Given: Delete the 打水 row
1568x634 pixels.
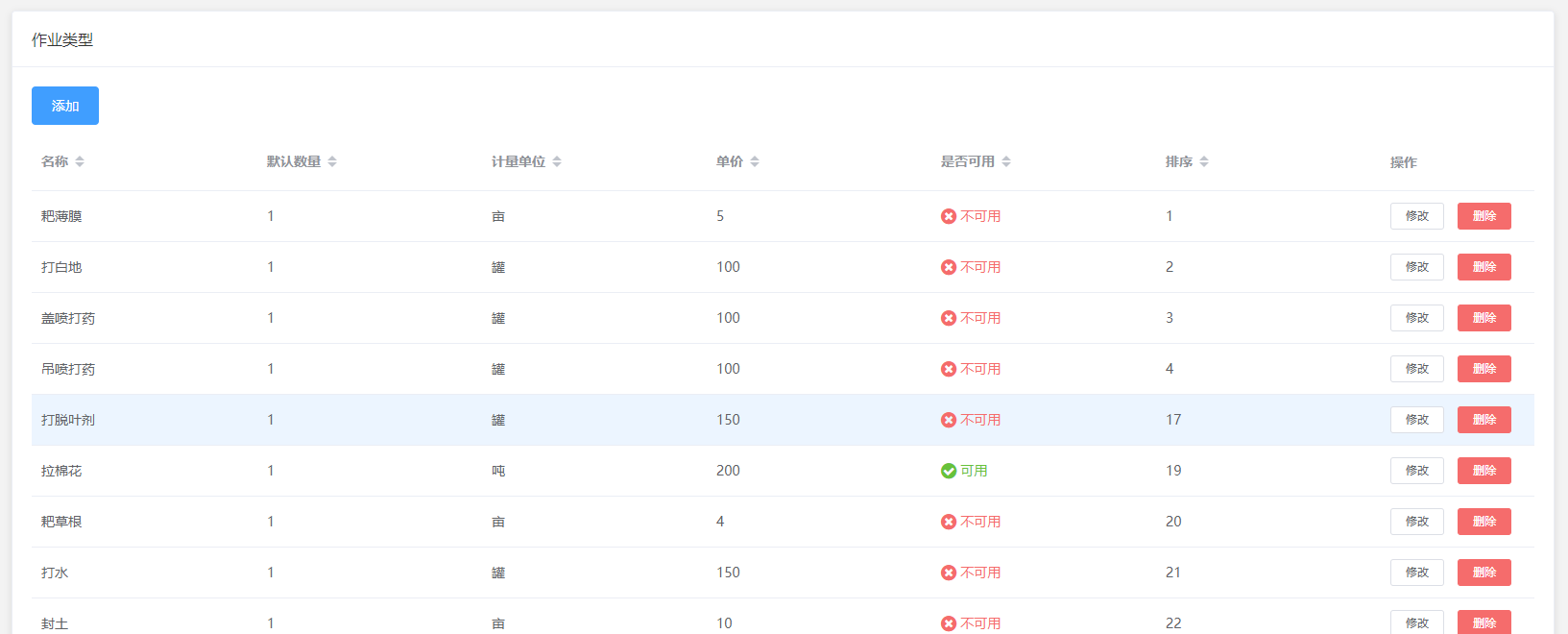Looking at the screenshot, I should (1484, 573).
